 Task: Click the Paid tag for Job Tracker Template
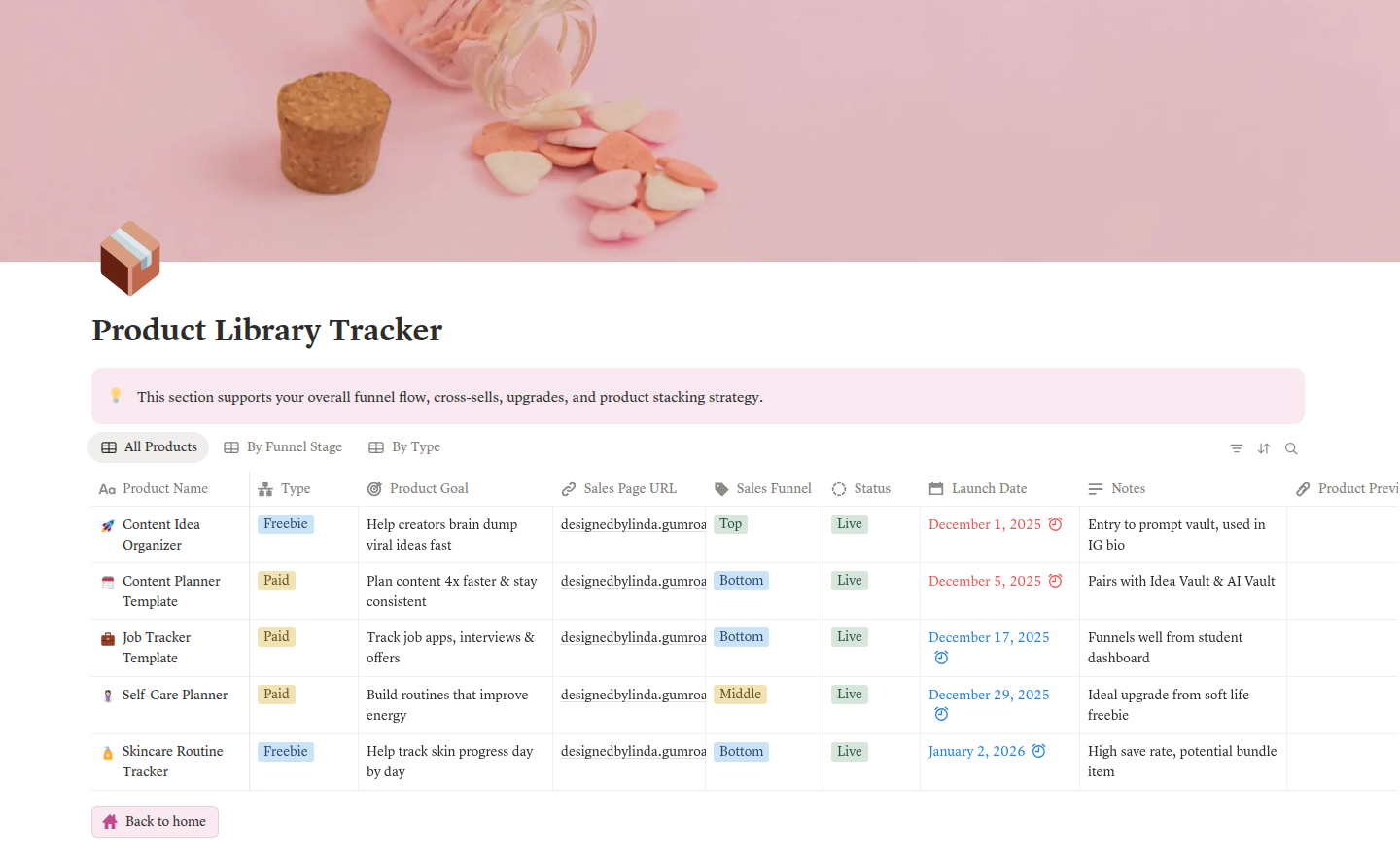coord(277,637)
